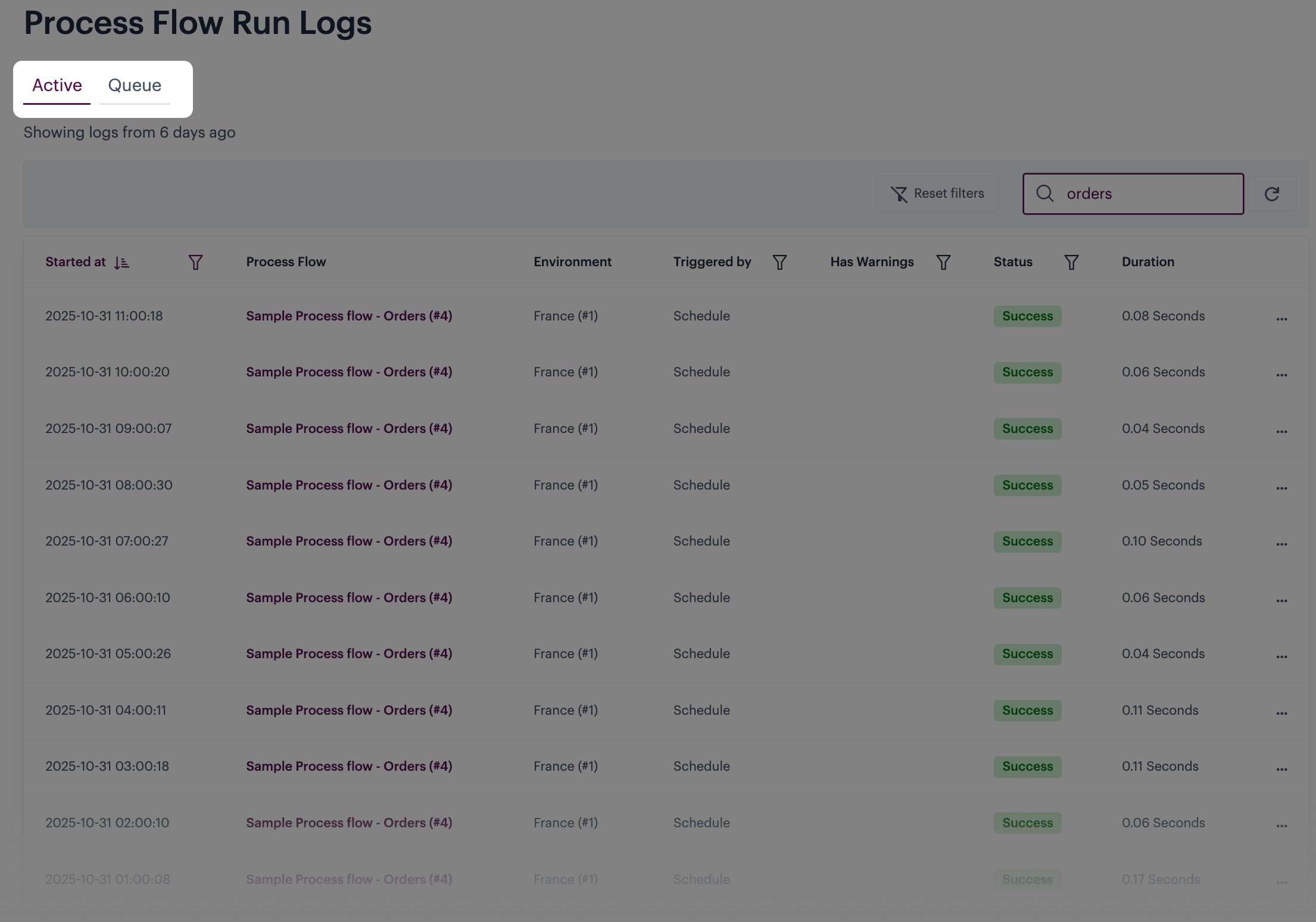
Task: Open the Triggered by filter funnel
Action: pos(779,262)
